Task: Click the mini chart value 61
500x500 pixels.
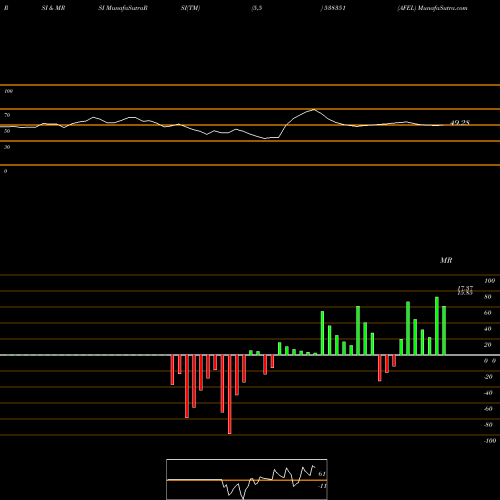Action: click(322, 474)
